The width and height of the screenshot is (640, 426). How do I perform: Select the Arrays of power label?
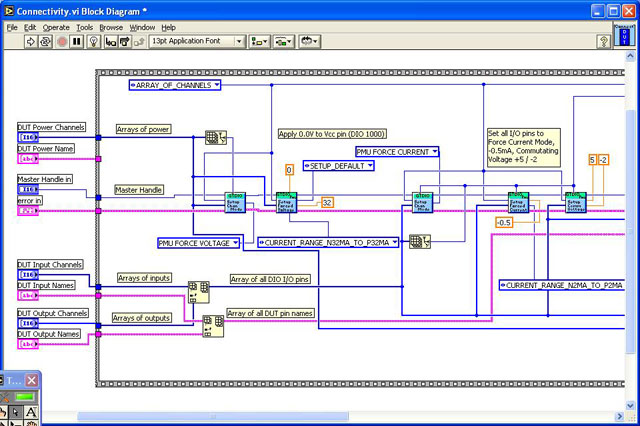[143, 129]
